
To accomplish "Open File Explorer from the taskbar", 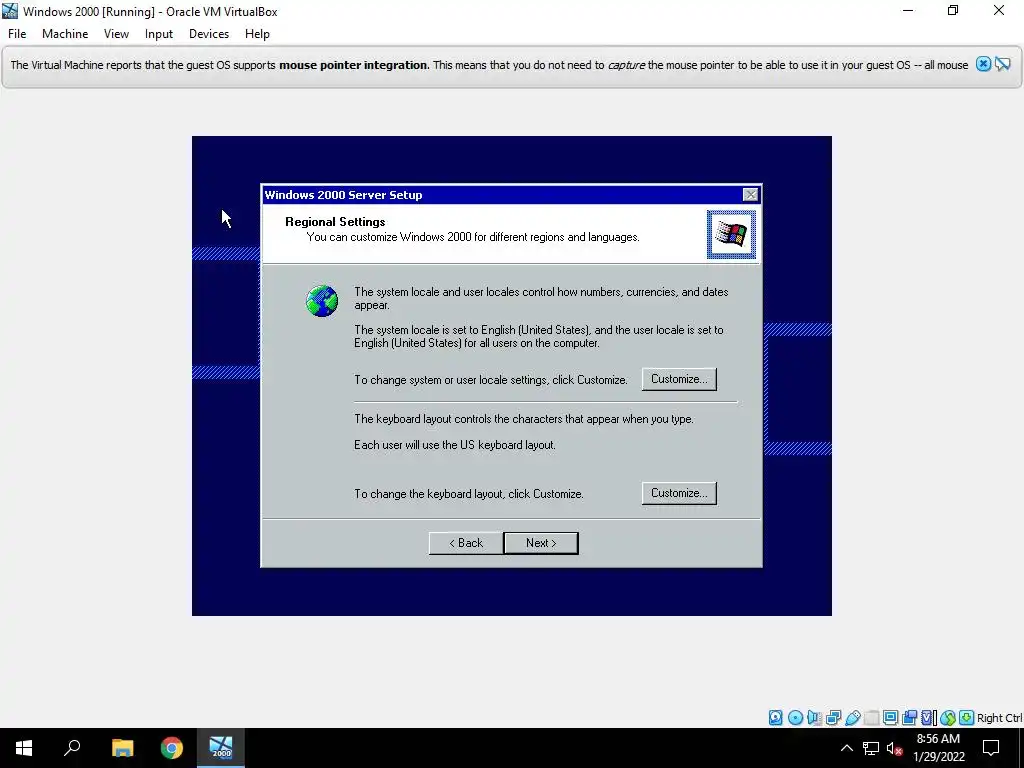I will pyautogui.click(x=122, y=748).
